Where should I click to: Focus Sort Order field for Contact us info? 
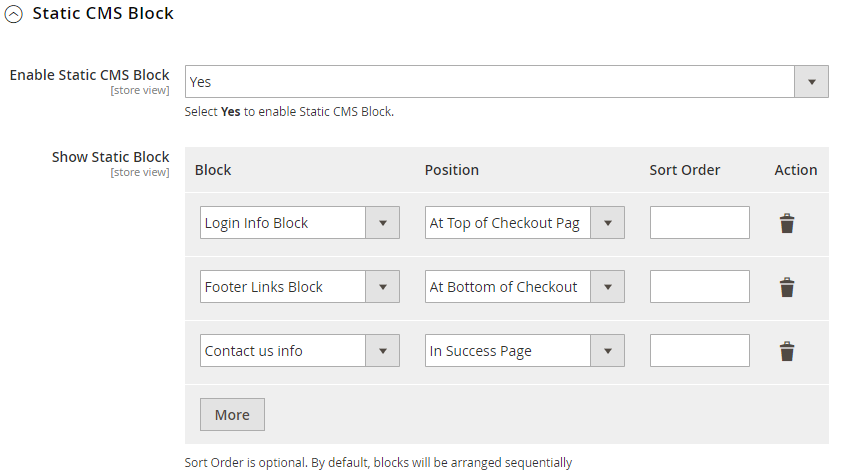(x=699, y=351)
